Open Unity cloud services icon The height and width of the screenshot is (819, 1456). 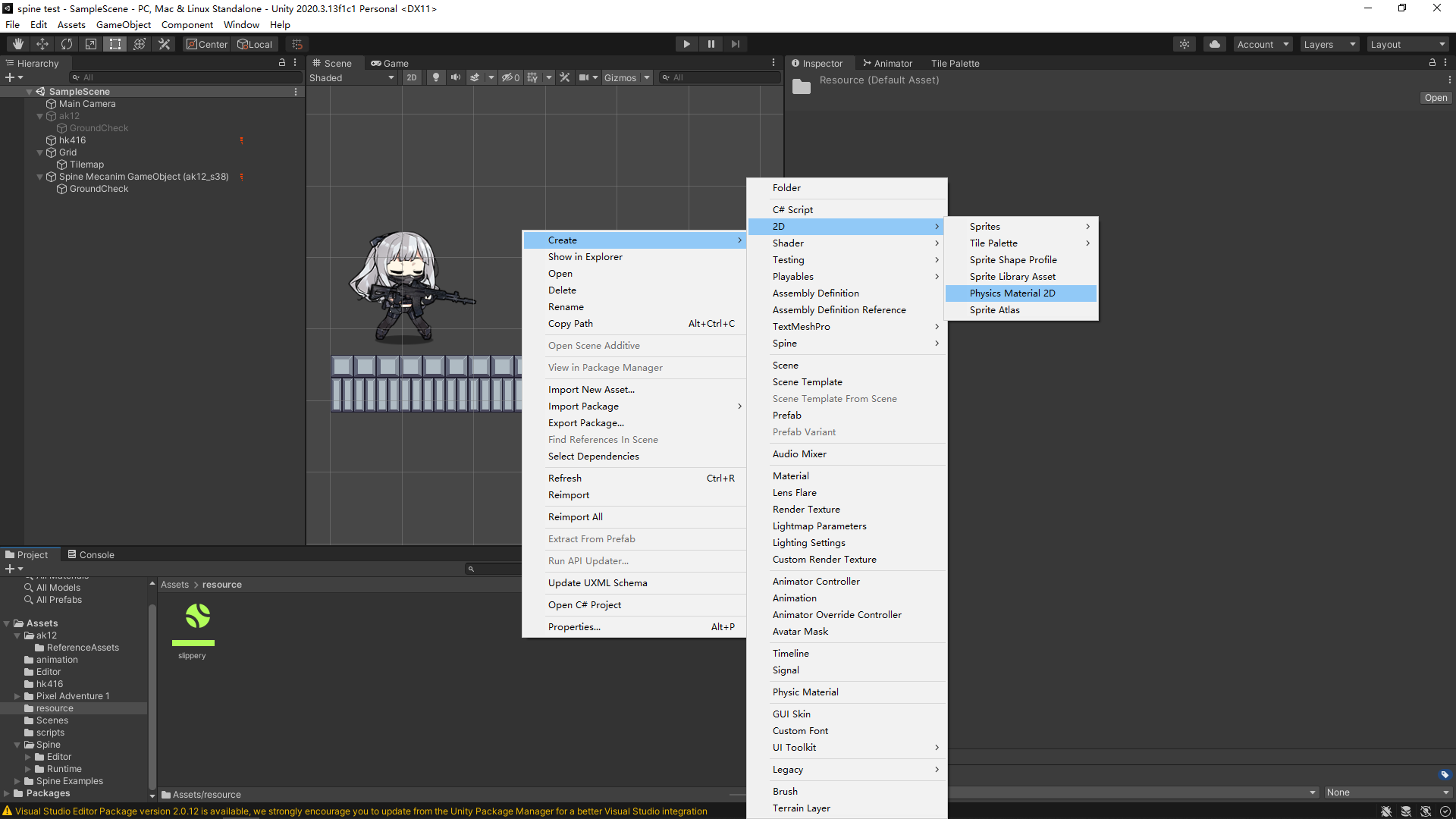click(1214, 43)
